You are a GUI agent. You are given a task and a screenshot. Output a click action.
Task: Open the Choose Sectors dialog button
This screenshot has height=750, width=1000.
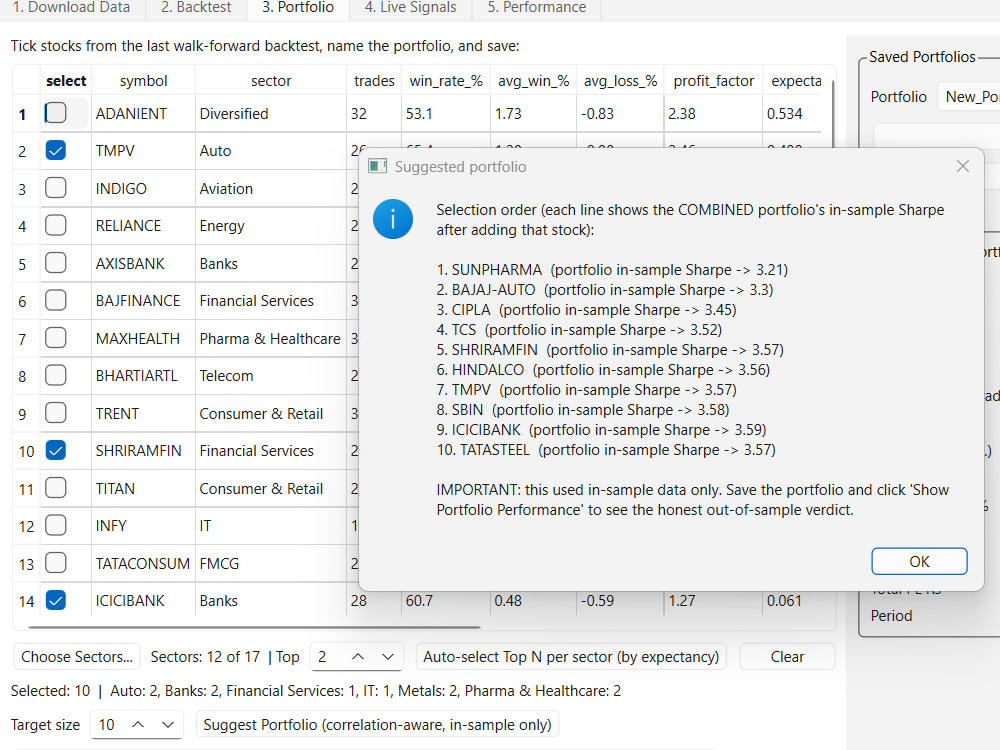click(x=77, y=656)
